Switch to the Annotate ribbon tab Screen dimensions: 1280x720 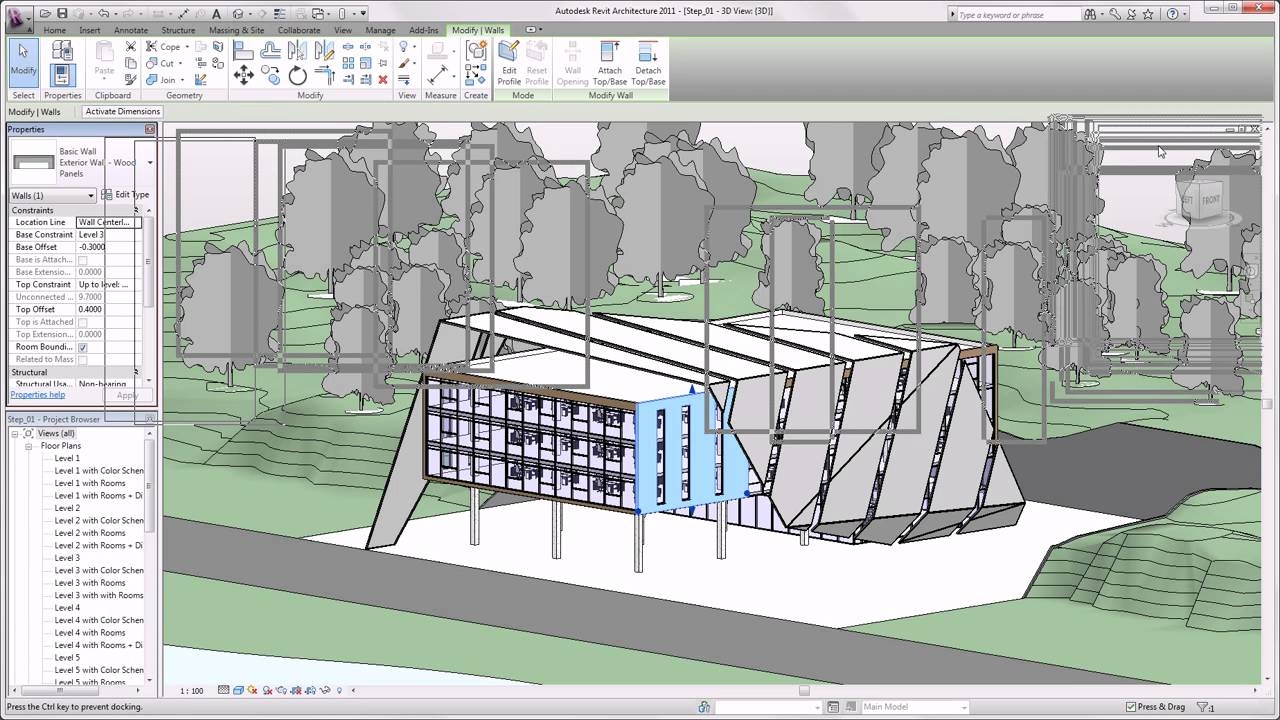[131, 30]
